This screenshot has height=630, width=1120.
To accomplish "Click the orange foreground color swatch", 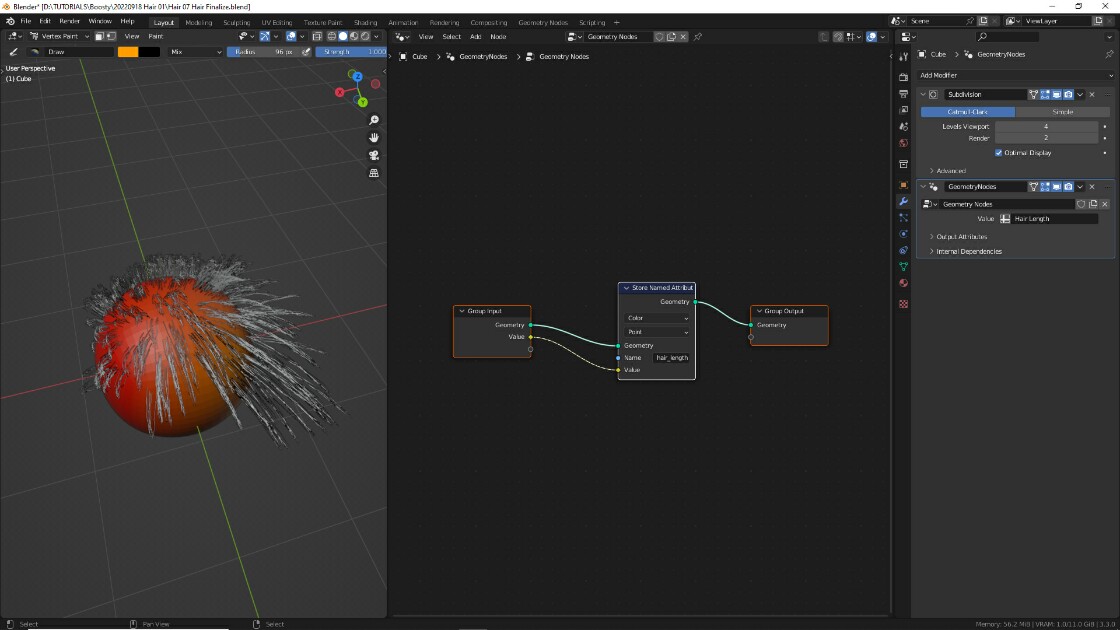I will (128, 51).
